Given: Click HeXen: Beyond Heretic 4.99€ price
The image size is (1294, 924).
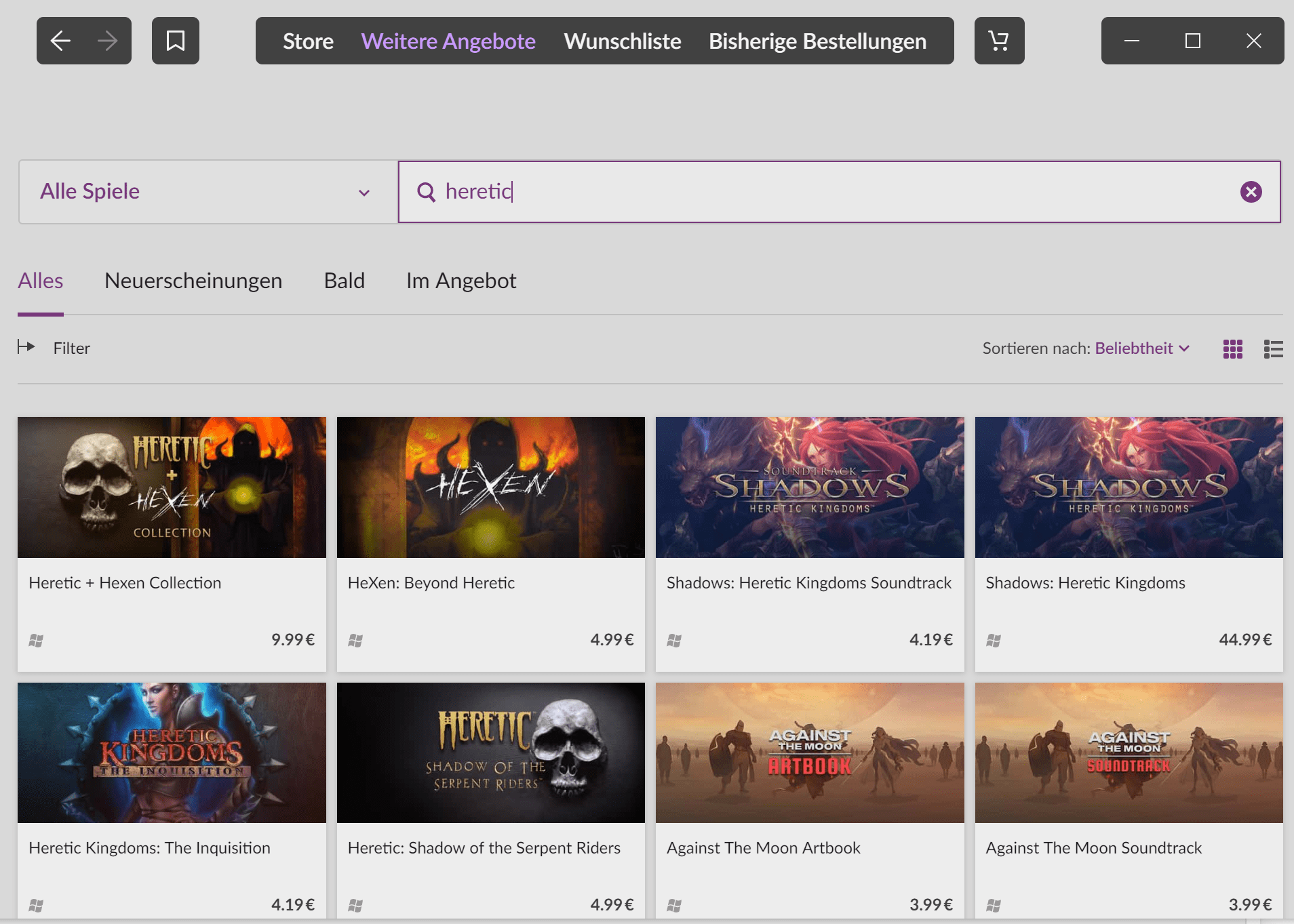Looking at the screenshot, I should (x=612, y=639).
